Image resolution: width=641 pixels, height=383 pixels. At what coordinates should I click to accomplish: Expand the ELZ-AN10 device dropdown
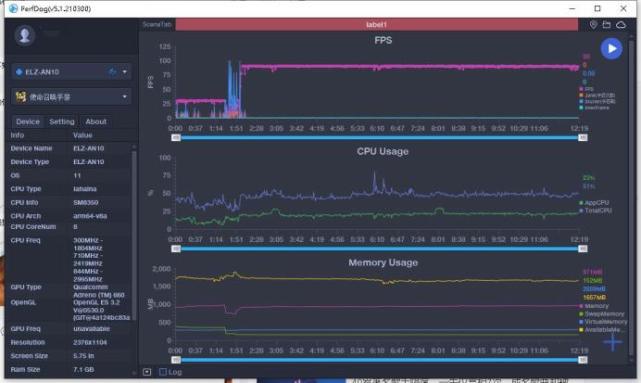coord(125,72)
